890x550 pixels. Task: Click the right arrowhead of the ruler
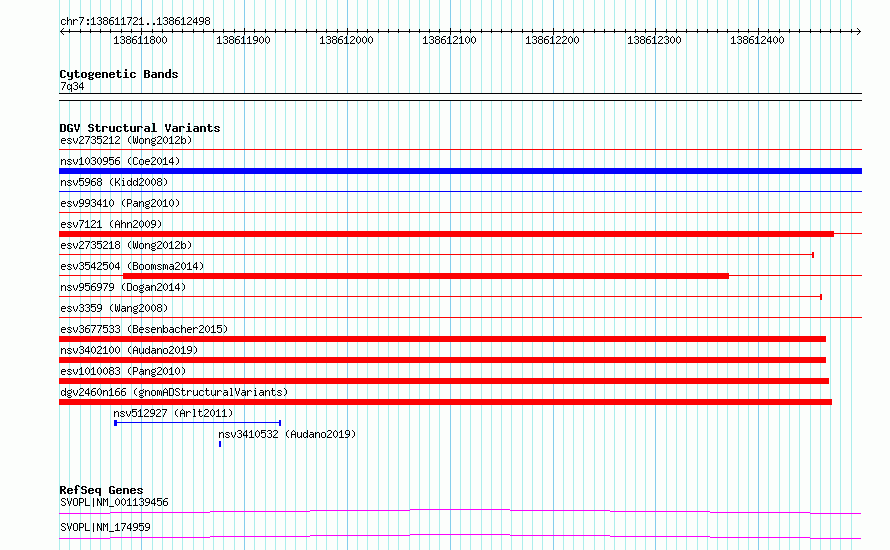pyautogui.click(x=859, y=32)
